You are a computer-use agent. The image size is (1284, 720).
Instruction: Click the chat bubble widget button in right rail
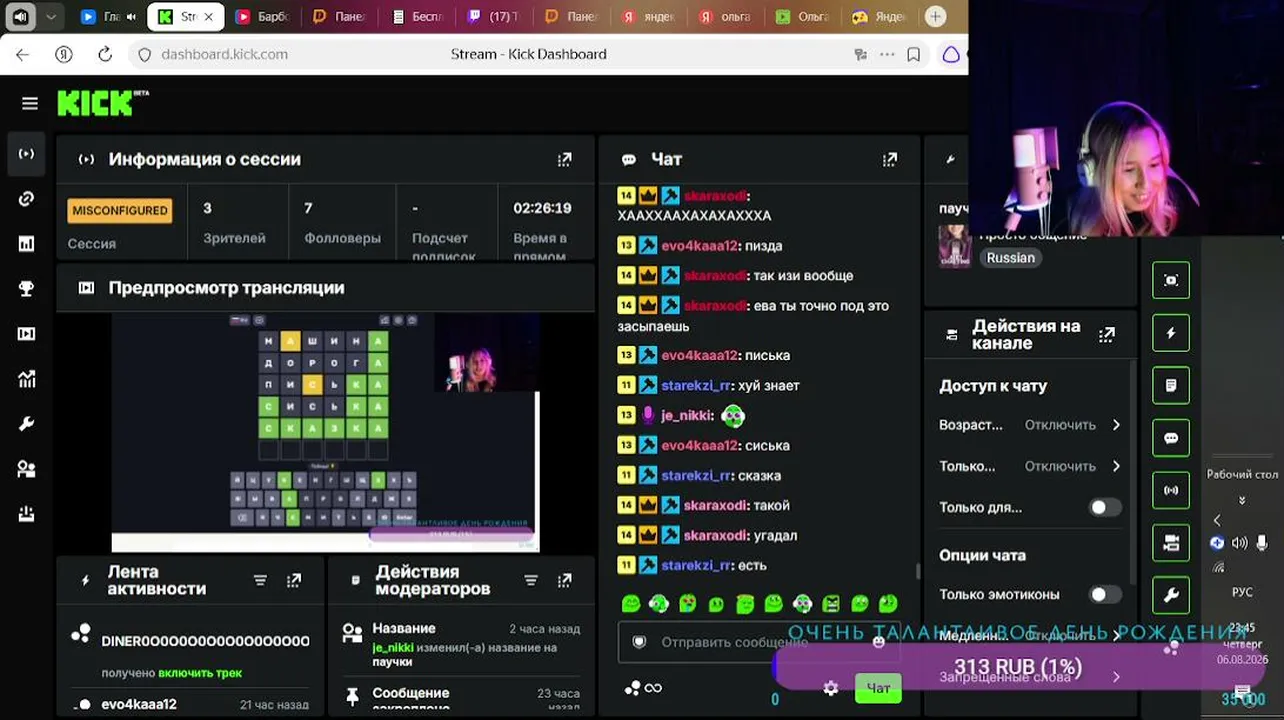point(1171,438)
